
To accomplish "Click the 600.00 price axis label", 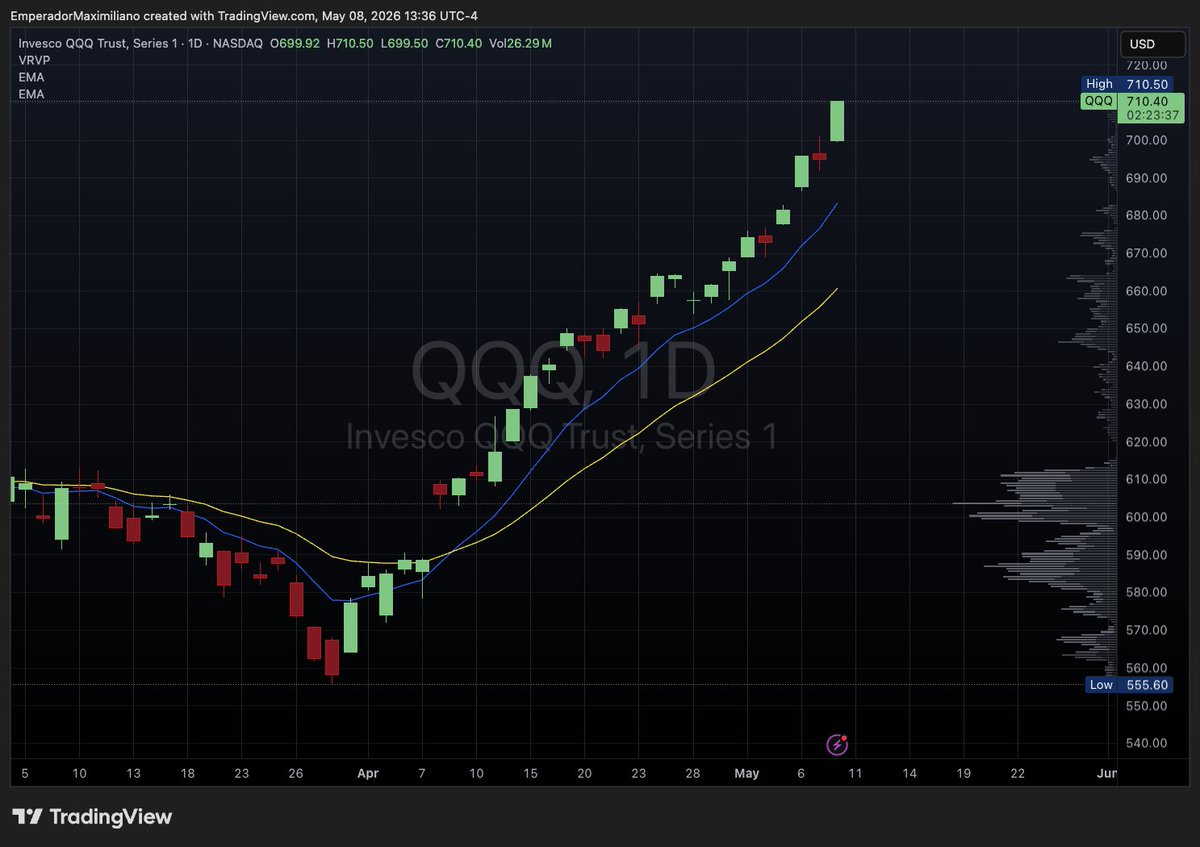I will click(1147, 517).
